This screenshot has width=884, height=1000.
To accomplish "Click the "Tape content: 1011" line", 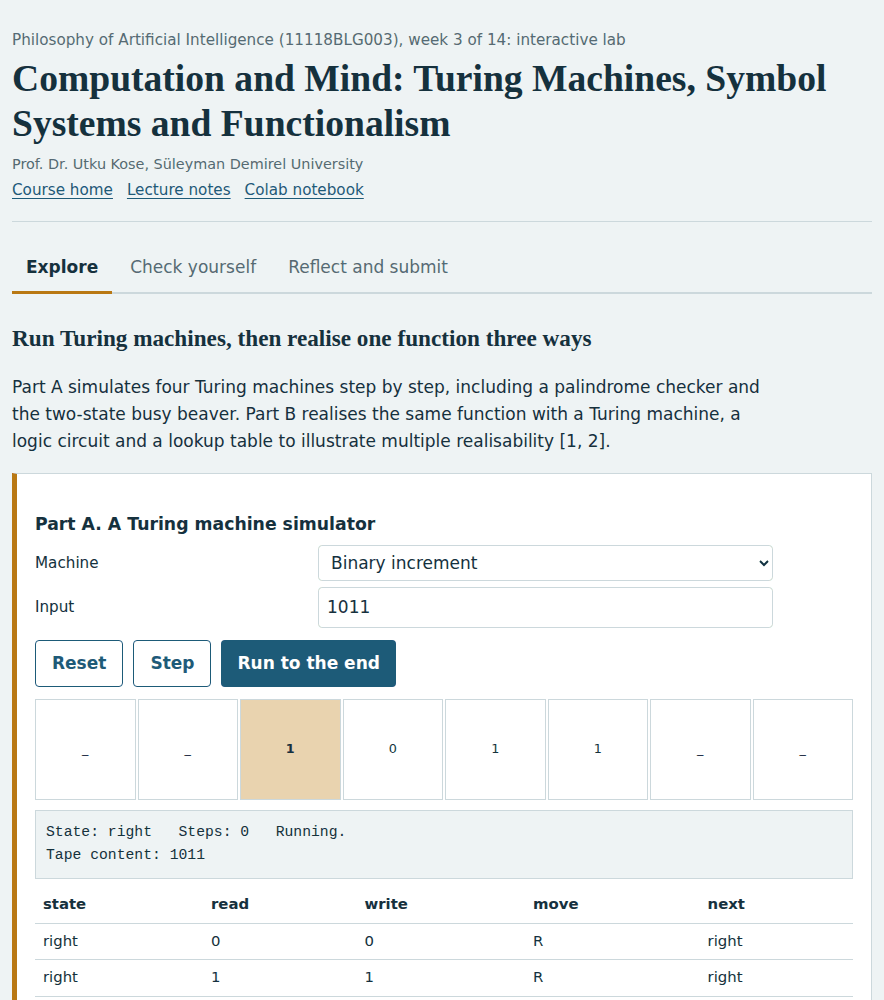I will [x=126, y=855].
